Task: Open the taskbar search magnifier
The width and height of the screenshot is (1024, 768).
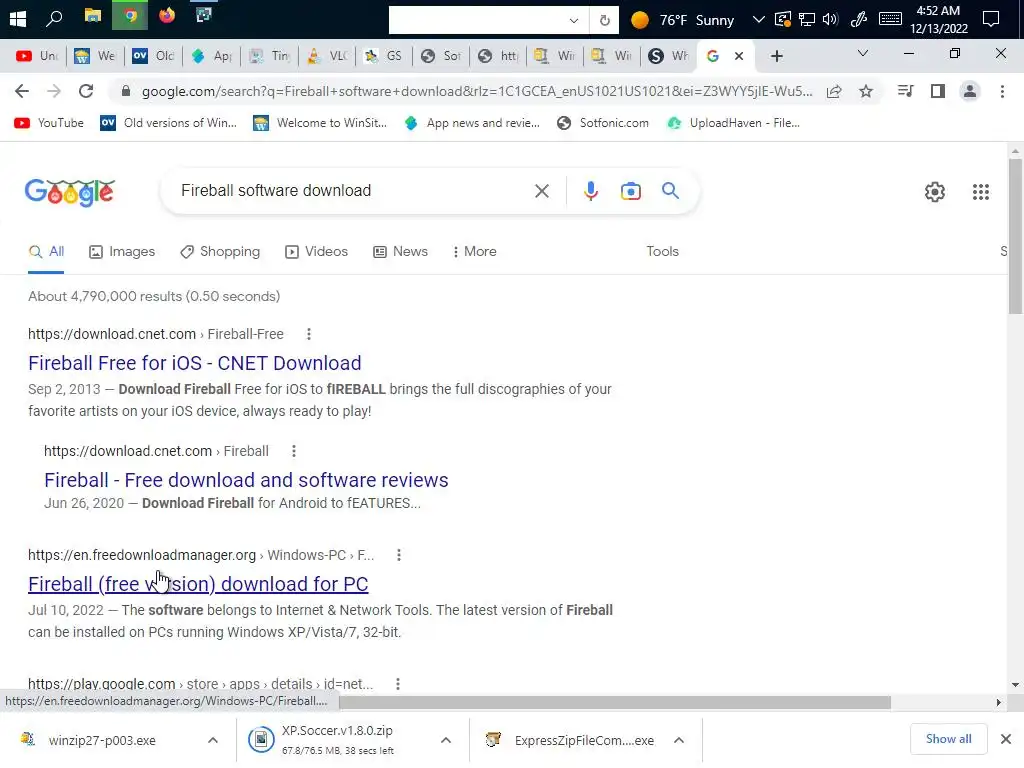Action: (x=54, y=18)
